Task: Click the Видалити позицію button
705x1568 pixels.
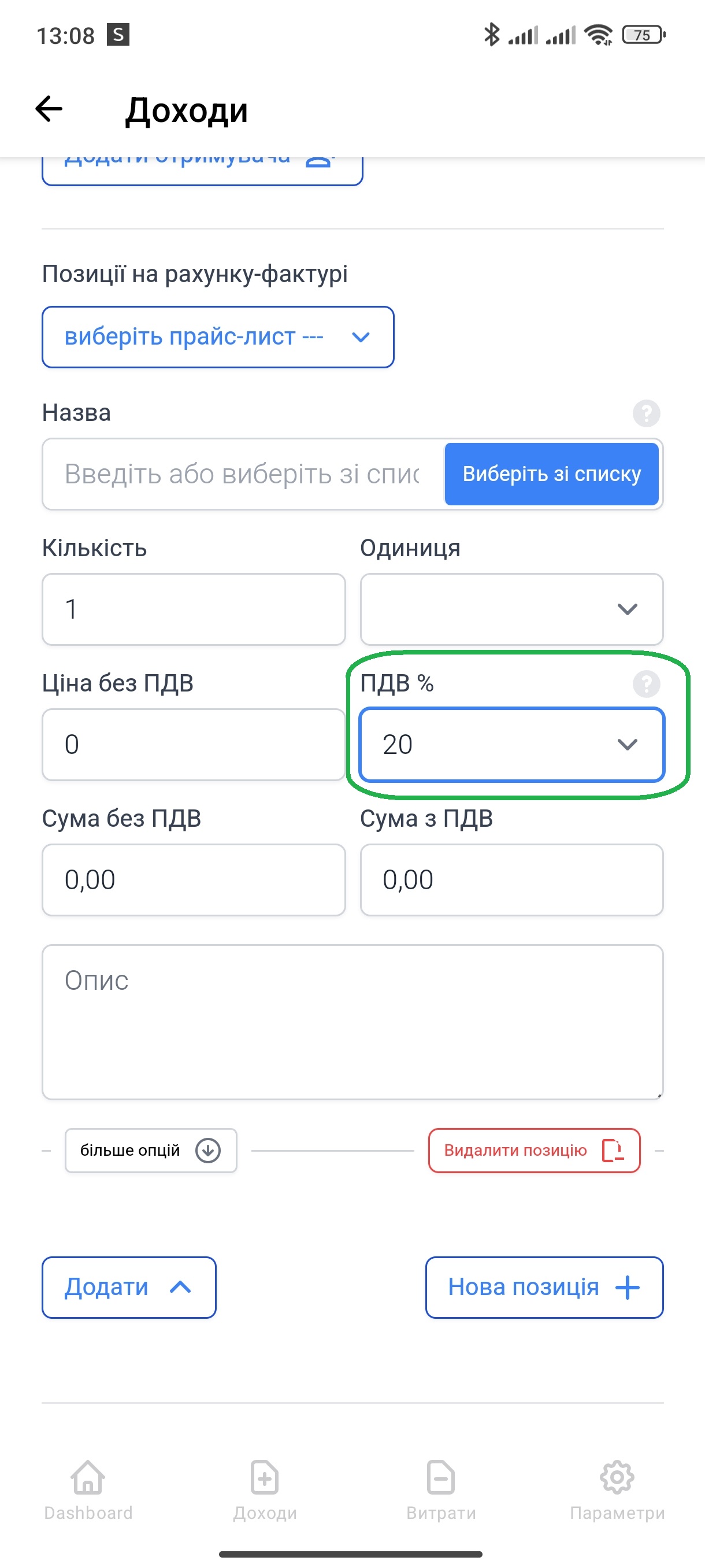Action: [534, 1151]
